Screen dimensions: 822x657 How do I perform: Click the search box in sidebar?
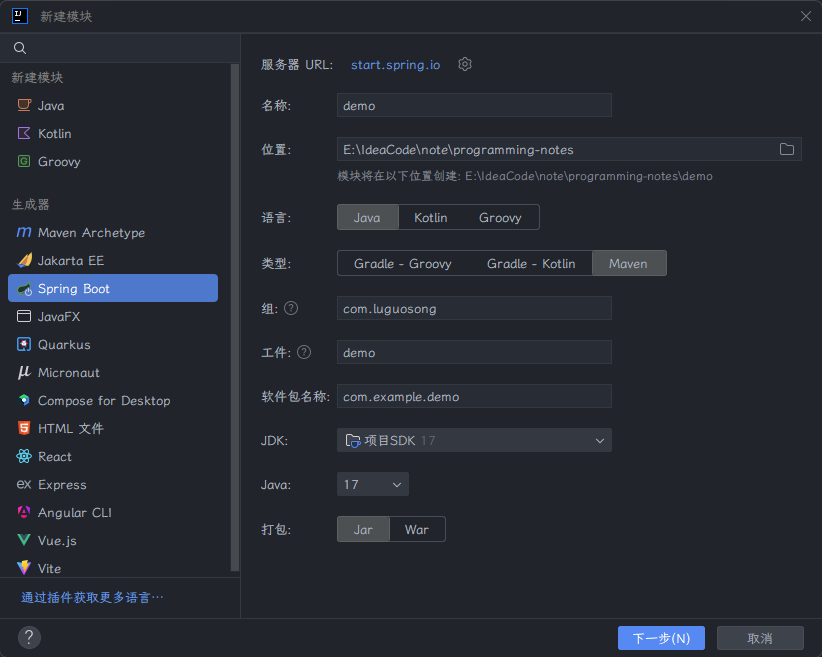tap(120, 48)
